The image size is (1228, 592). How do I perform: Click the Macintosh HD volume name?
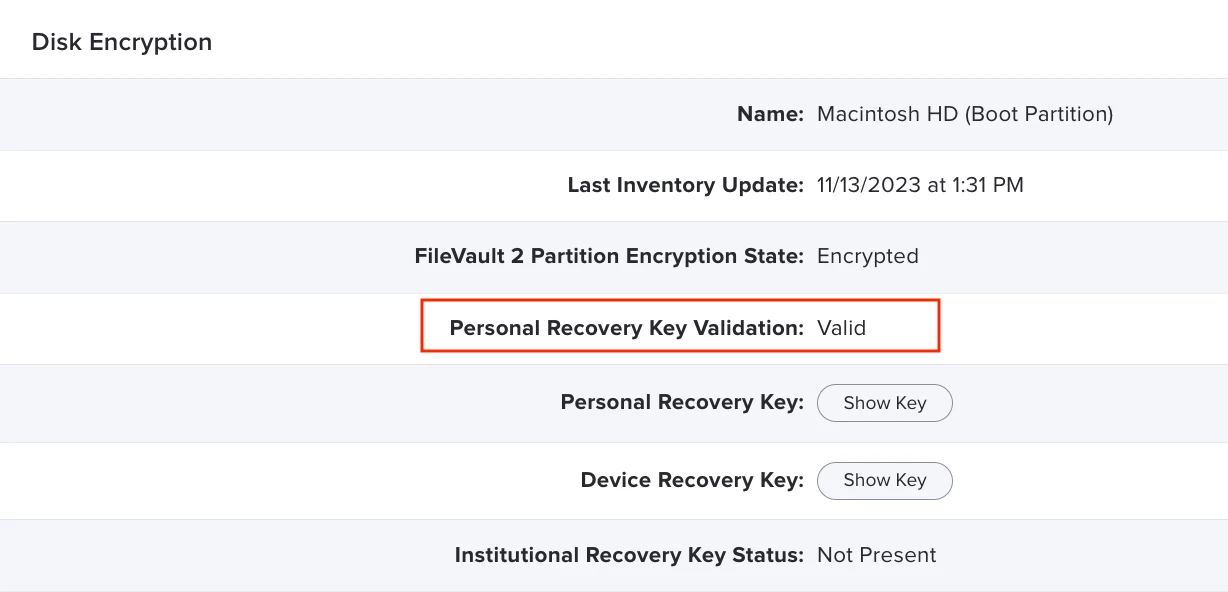(888, 114)
